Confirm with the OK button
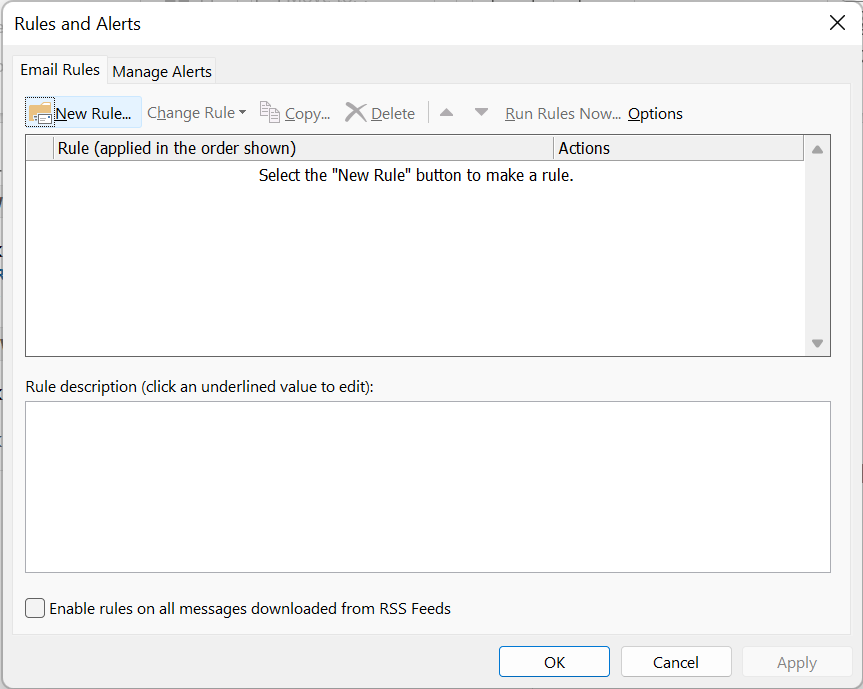This screenshot has height=689, width=863. click(554, 662)
